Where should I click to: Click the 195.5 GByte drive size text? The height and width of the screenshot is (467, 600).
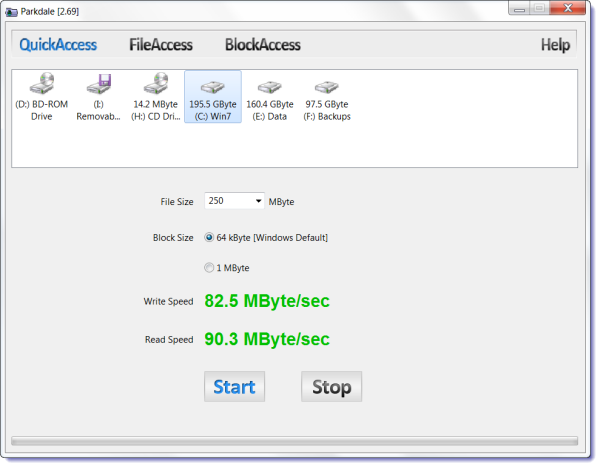[213, 104]
